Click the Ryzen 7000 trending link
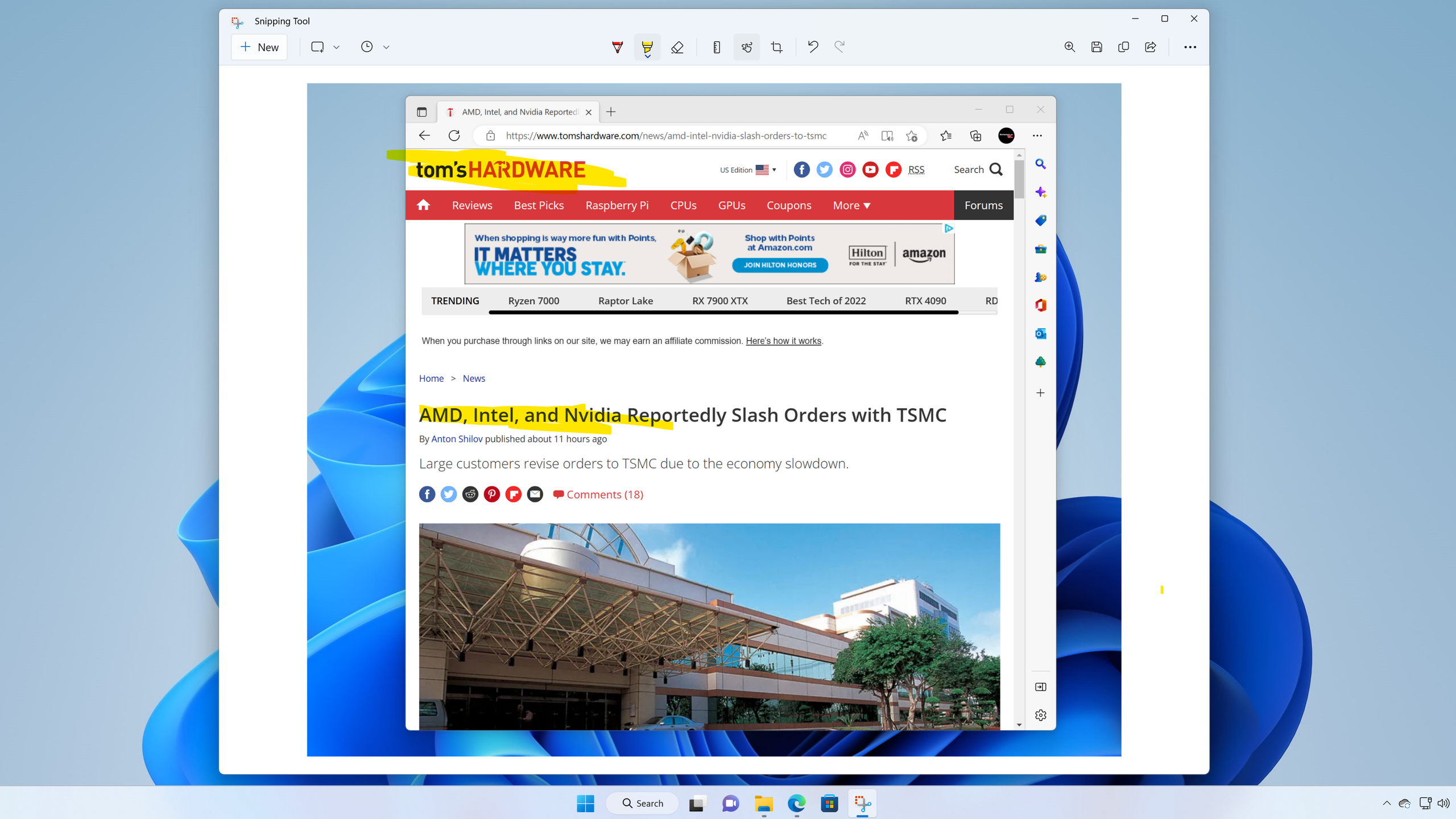Viewport: 1456px width, 819px height. [533, 301]
